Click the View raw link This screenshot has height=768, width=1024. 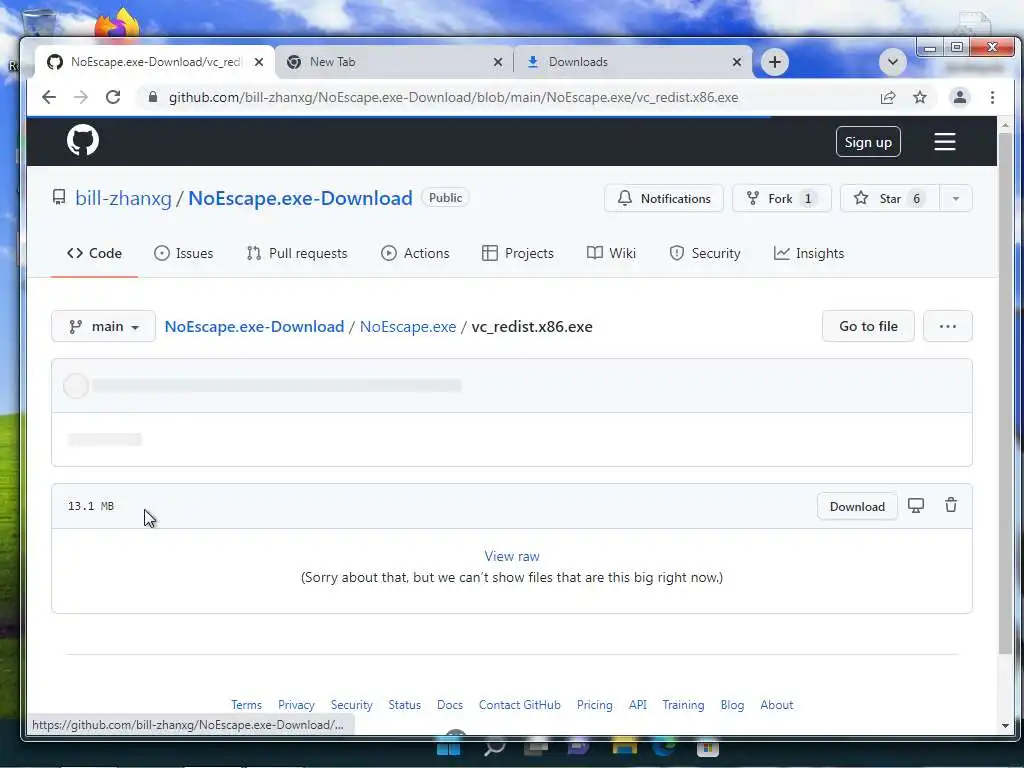[x=512, y=556]
